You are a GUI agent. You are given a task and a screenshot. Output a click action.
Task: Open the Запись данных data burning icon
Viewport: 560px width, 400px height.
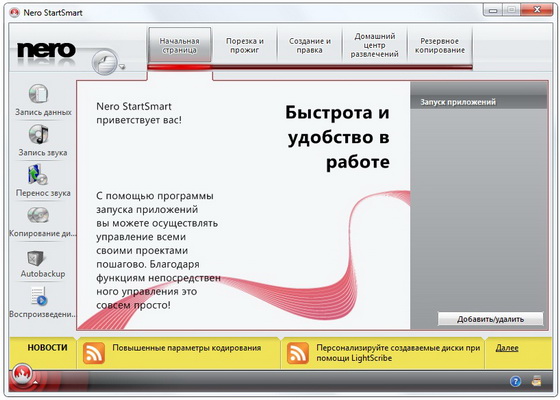(38, 94)
